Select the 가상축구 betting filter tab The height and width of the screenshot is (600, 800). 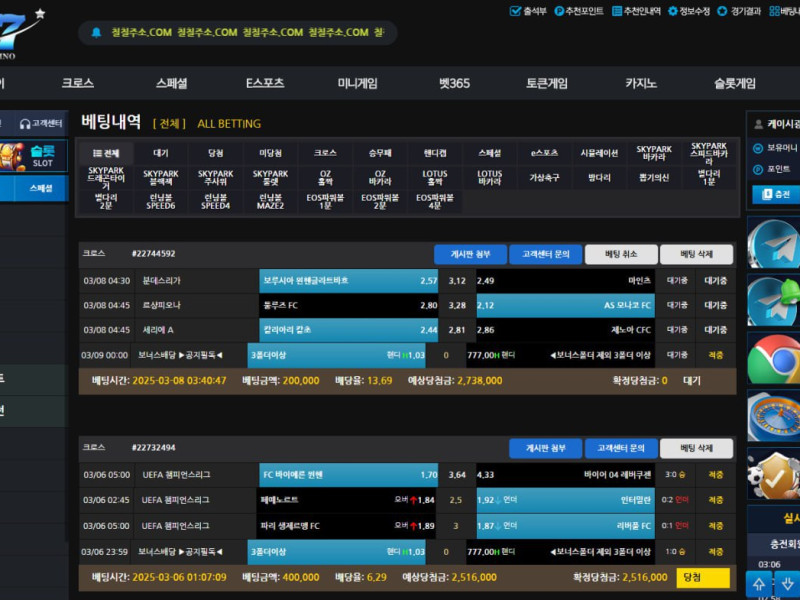544,177
